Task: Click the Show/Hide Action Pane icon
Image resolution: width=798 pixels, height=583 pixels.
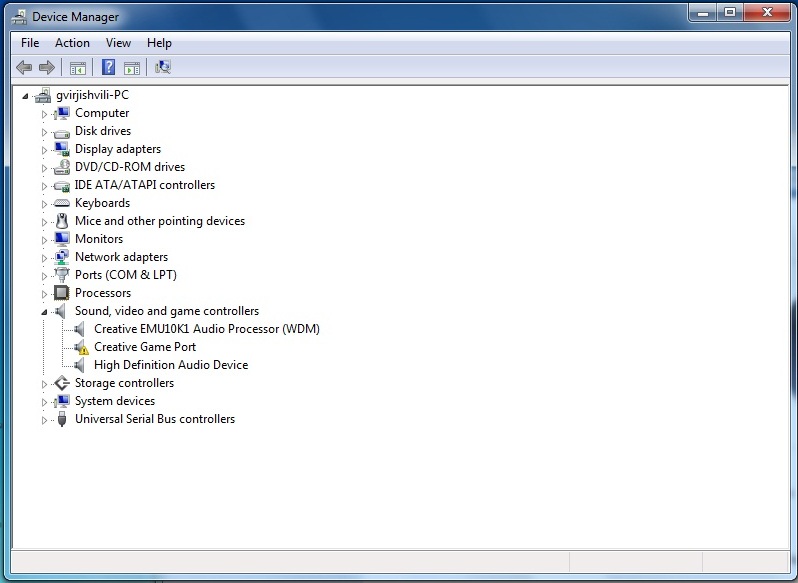Action: 131,67
